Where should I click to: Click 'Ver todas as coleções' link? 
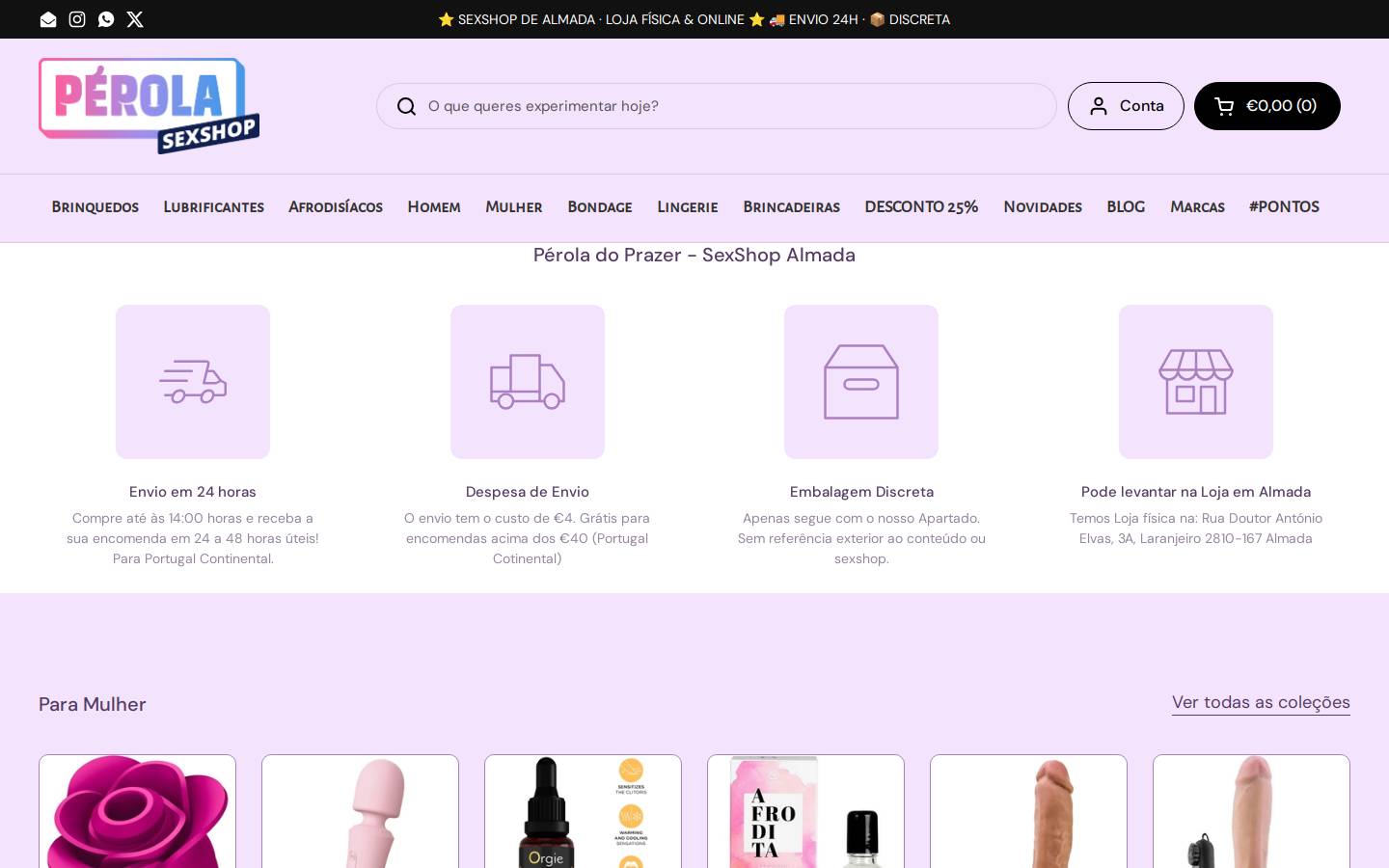1261,702
